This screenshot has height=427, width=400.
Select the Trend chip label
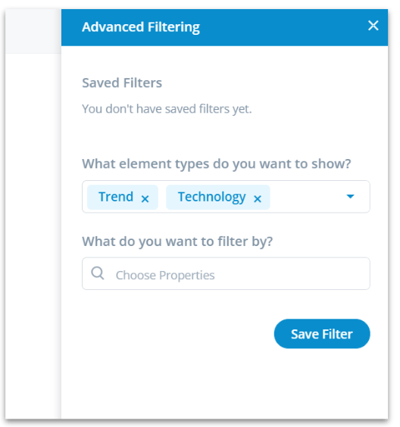[x=116, y=197]
